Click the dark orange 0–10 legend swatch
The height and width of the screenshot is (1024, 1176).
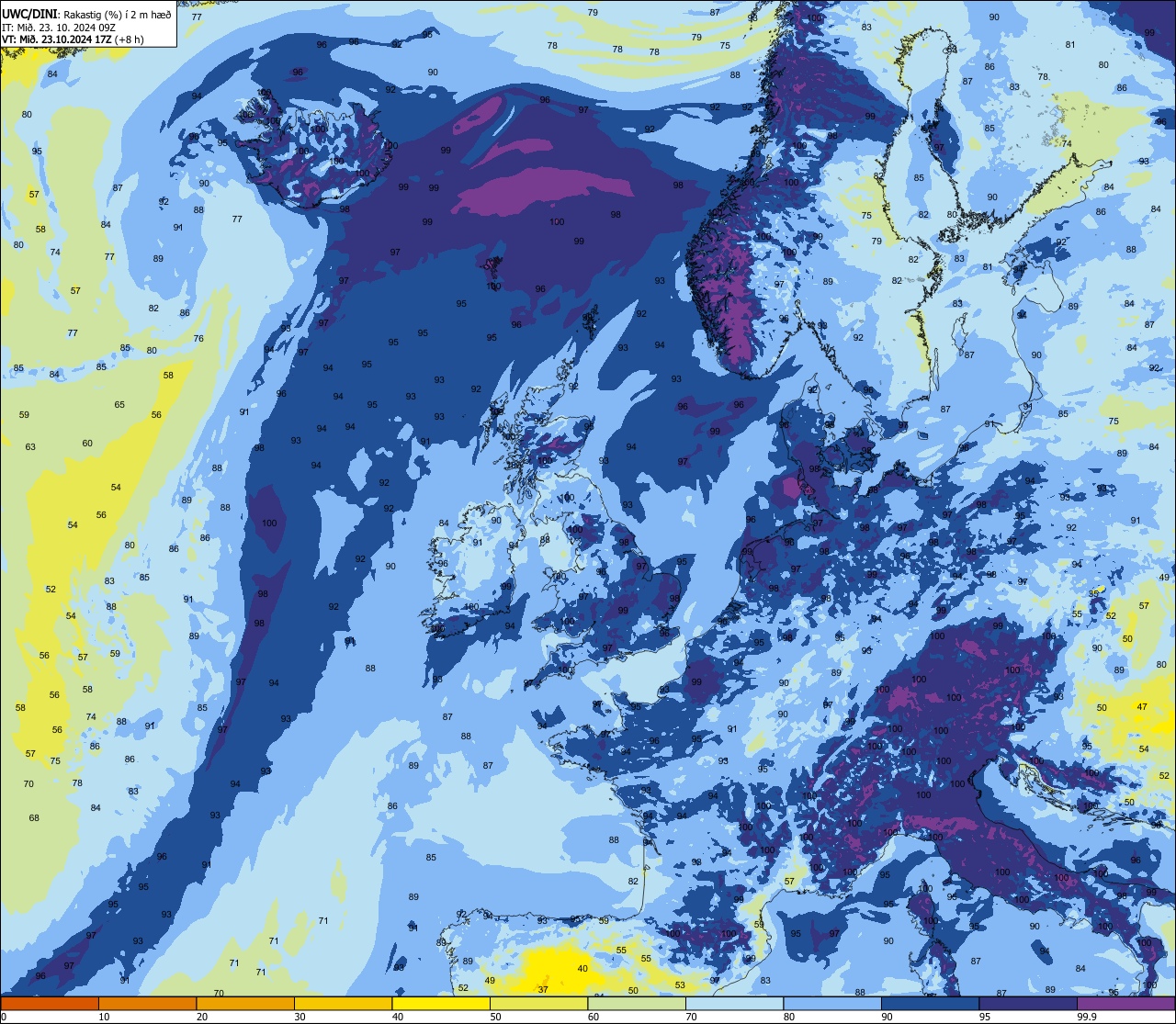click(50, 1004)
